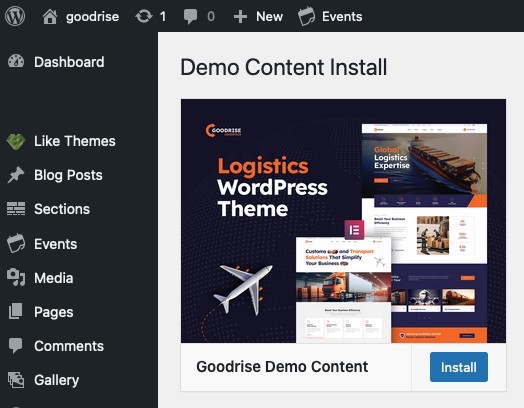Open Pages in the sidebar
524x408 pixels.
[53, 312]
